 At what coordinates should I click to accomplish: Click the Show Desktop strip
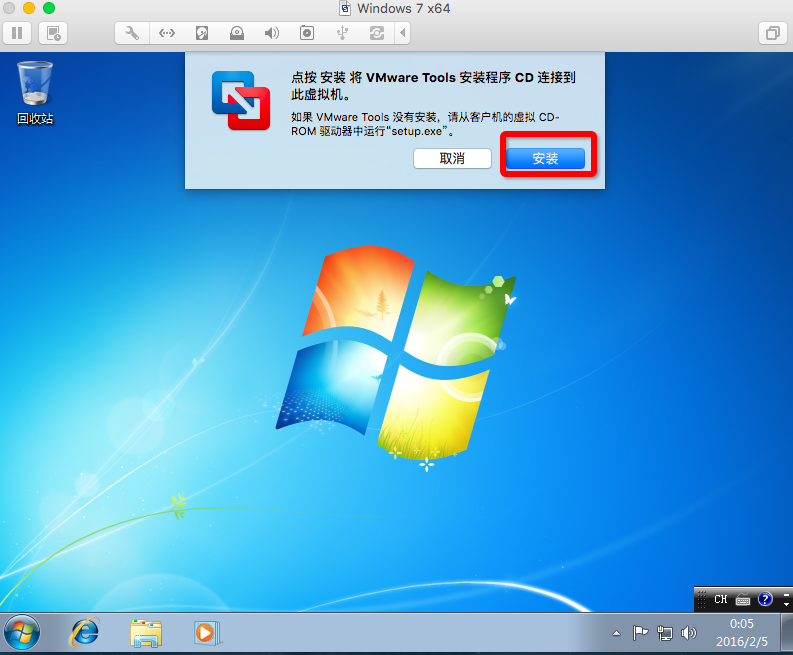(787, 633)
